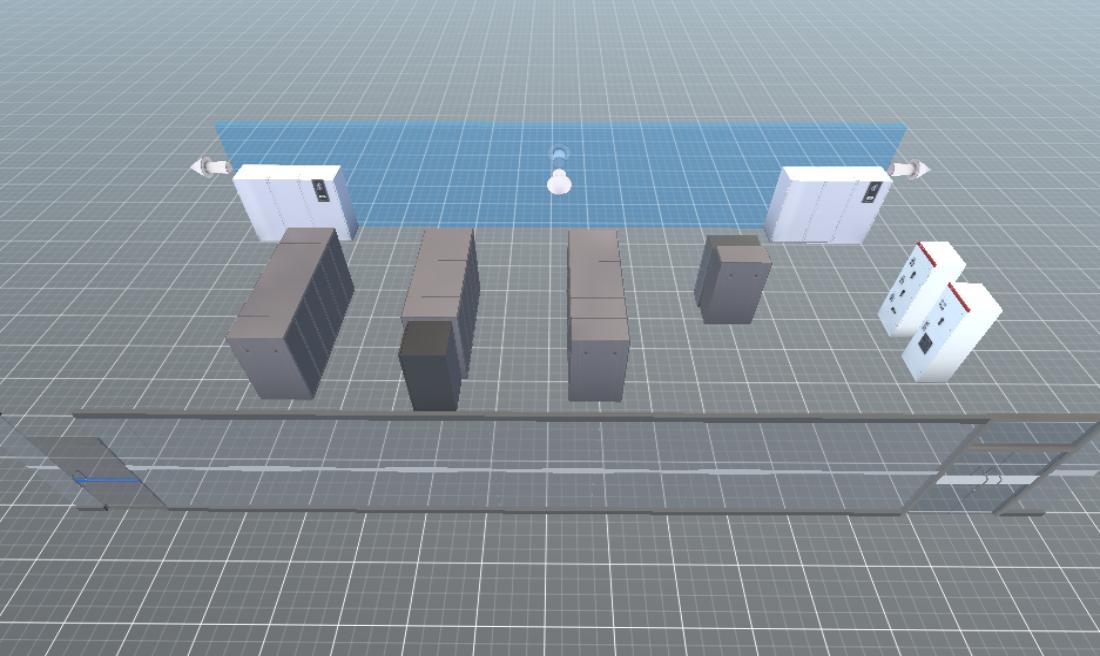Image resolution: width=1100 pixels, height=656 pixels.
Task: Select the left wall-mounted security camera
Action: coord(212,167)
